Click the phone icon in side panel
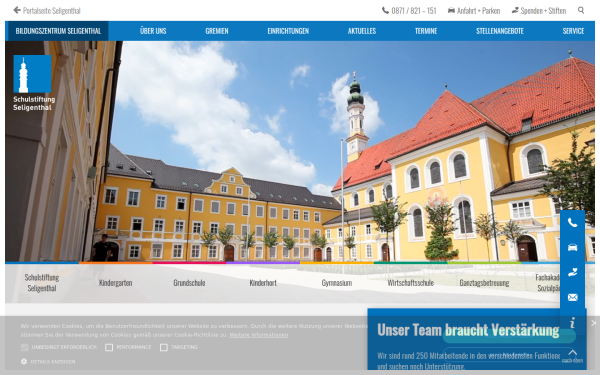The image size is (600, 375). [572, 223]
